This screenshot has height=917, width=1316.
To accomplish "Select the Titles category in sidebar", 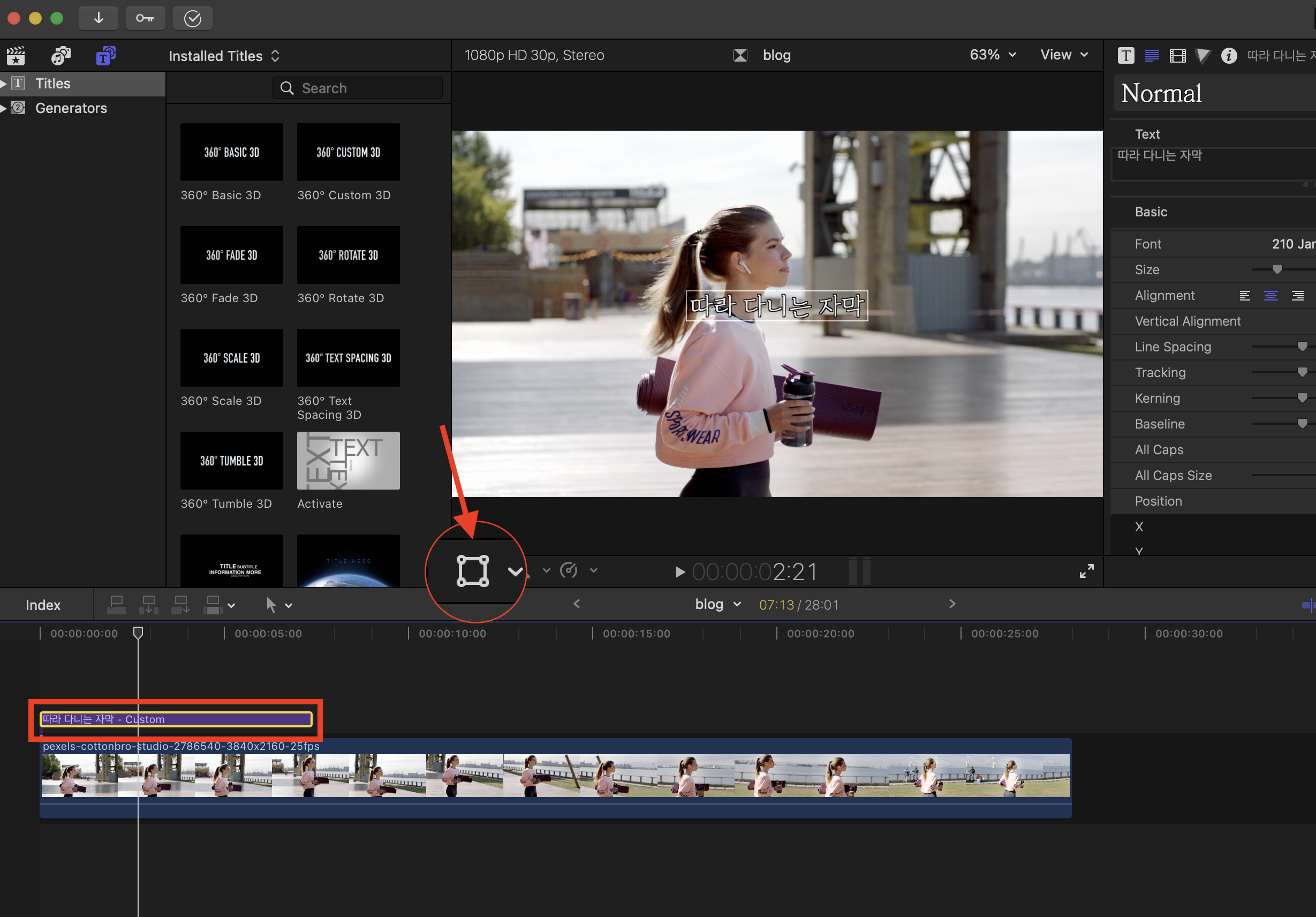I will coord(52,84).
